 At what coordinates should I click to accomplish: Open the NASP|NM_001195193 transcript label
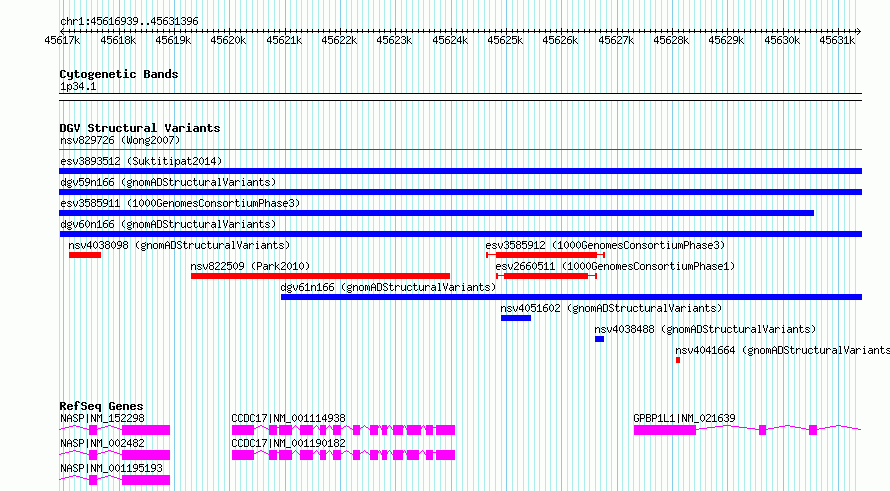(111, 468)
